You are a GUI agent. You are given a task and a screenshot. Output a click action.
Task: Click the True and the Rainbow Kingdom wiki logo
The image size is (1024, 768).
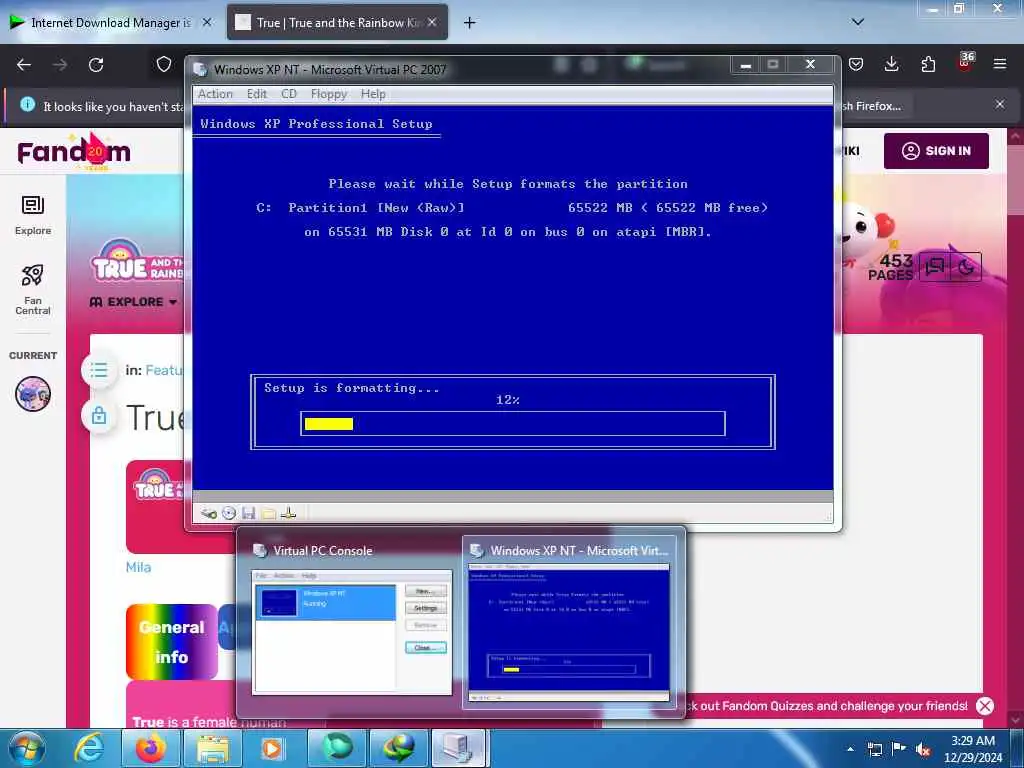[x=138, y=261]
